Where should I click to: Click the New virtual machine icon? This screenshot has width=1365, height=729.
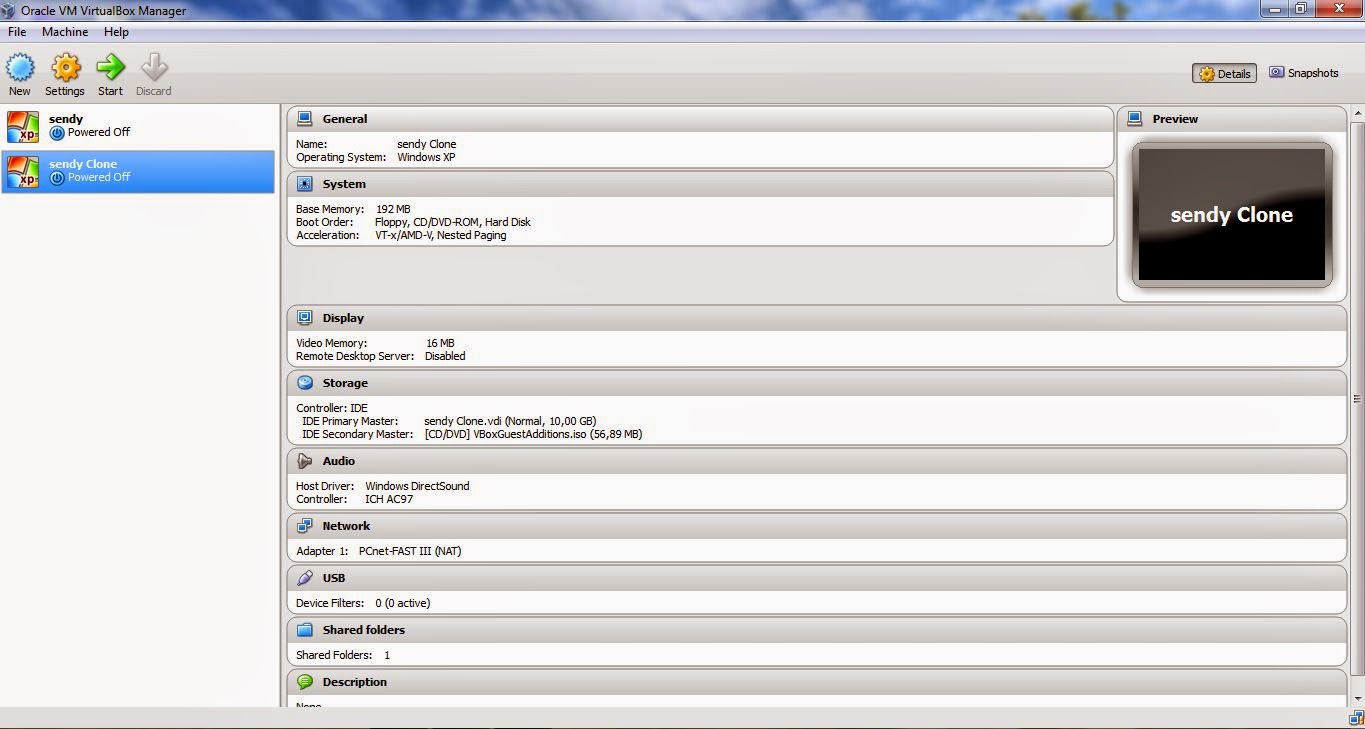[x=20, y=68]
